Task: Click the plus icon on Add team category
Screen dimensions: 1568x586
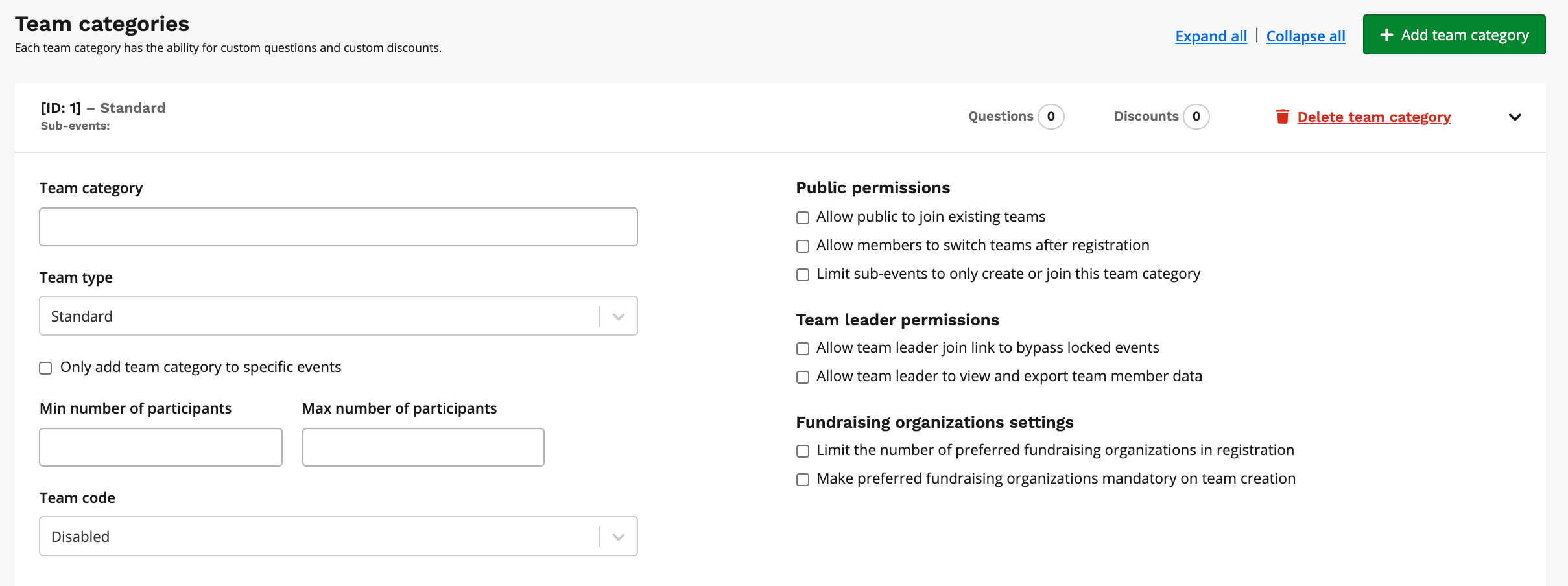Action: tap(1386, 35)
